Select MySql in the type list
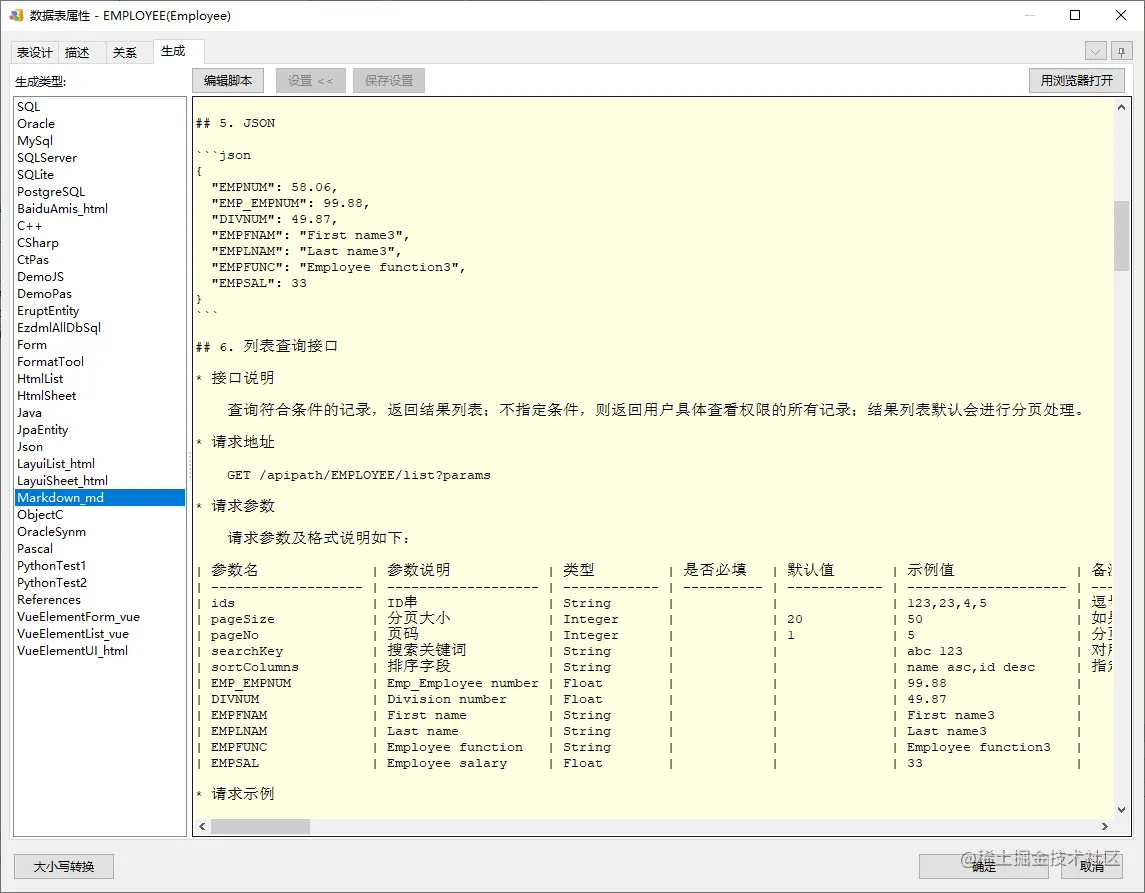This screenshot has width=1145, height=893. click(100, 140)
